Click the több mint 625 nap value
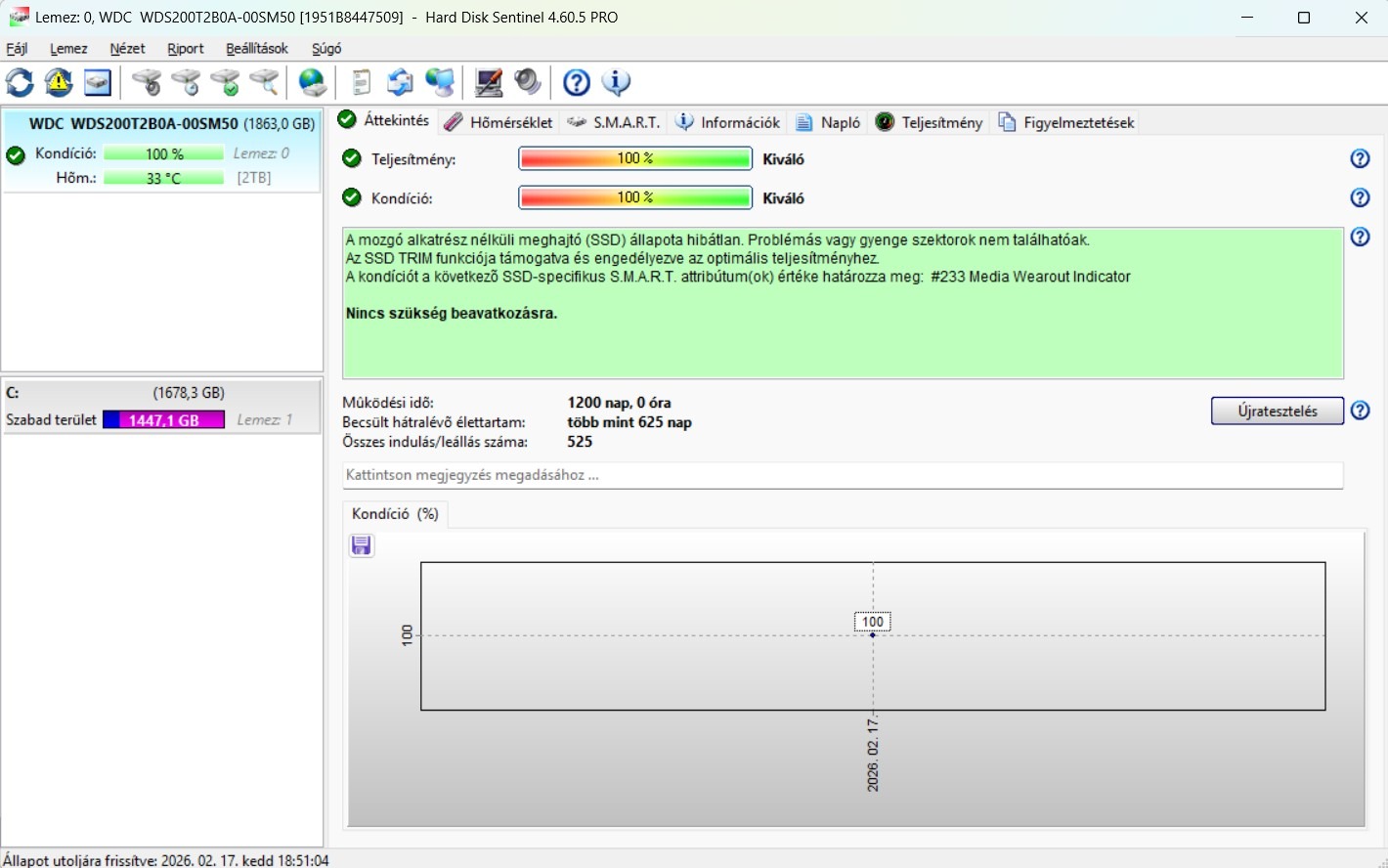The width and height of the screenshot is (1388, 868). 629,422
